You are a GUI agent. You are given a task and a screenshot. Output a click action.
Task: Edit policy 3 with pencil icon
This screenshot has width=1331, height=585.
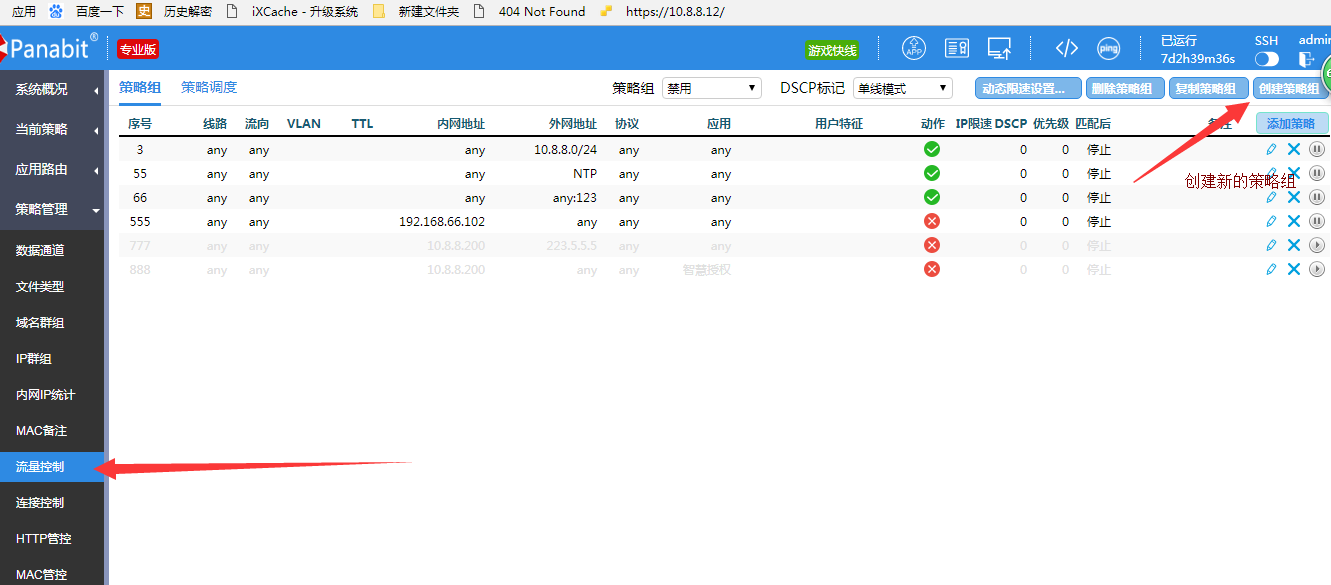click(x=1271, y=150)
